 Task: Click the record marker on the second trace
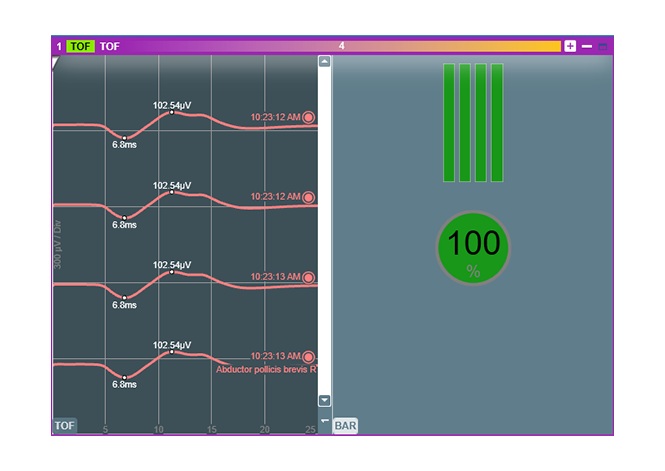click(x=308, y=197)
